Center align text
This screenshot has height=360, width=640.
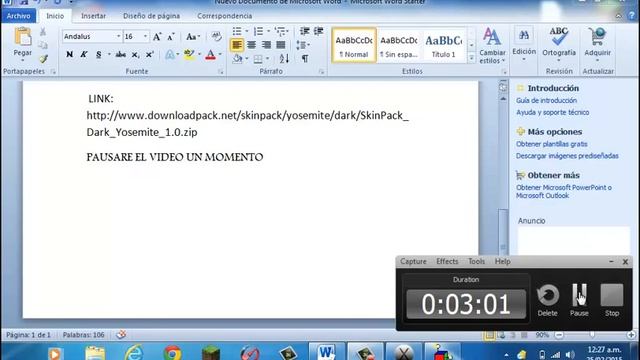[x=251, y=45]
